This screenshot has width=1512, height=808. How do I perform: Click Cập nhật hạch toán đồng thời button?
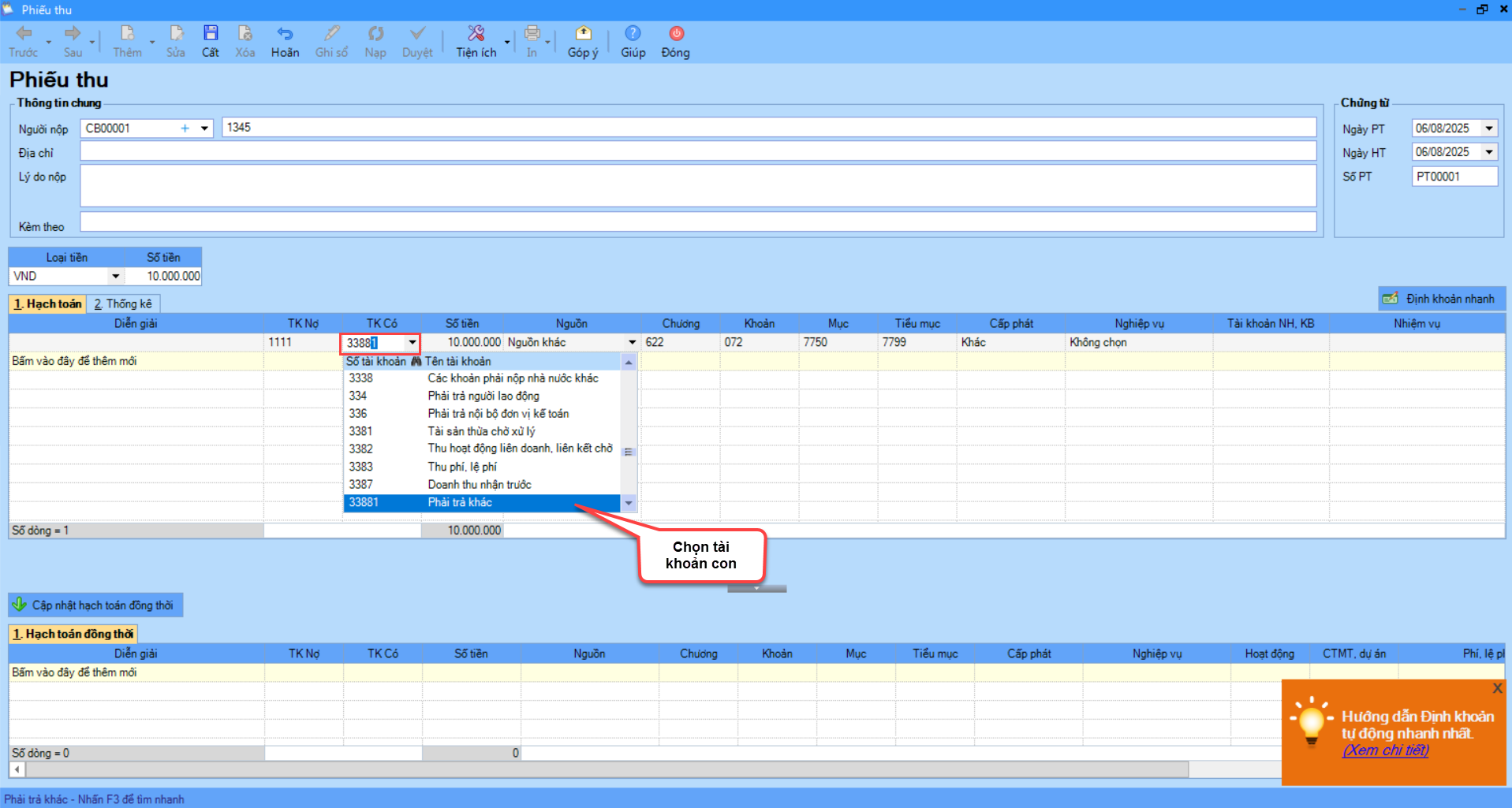coord(95,605)
